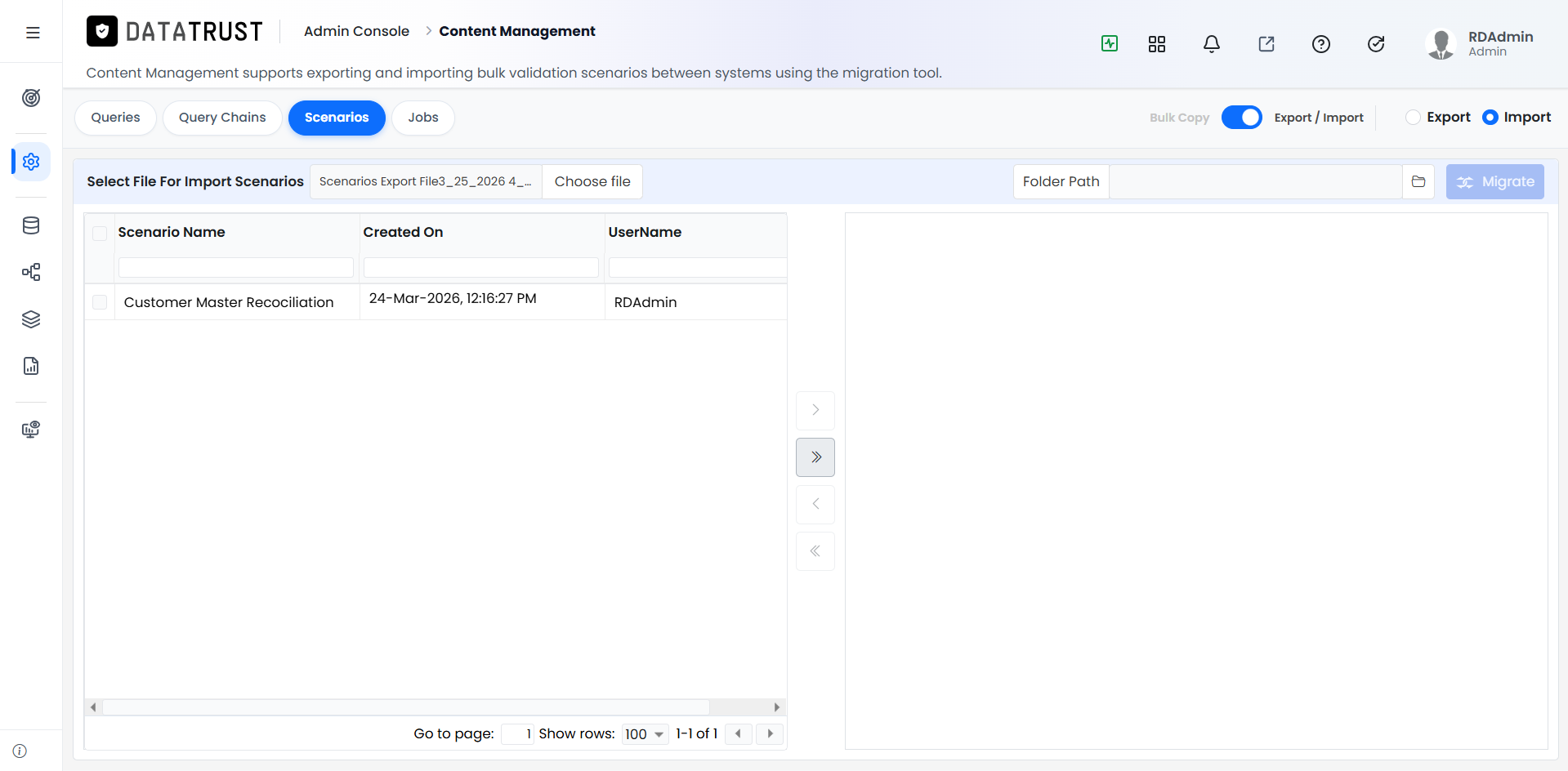1568x771 pixels.
Task: Click the Choose file button
Action: coord(592,181)
